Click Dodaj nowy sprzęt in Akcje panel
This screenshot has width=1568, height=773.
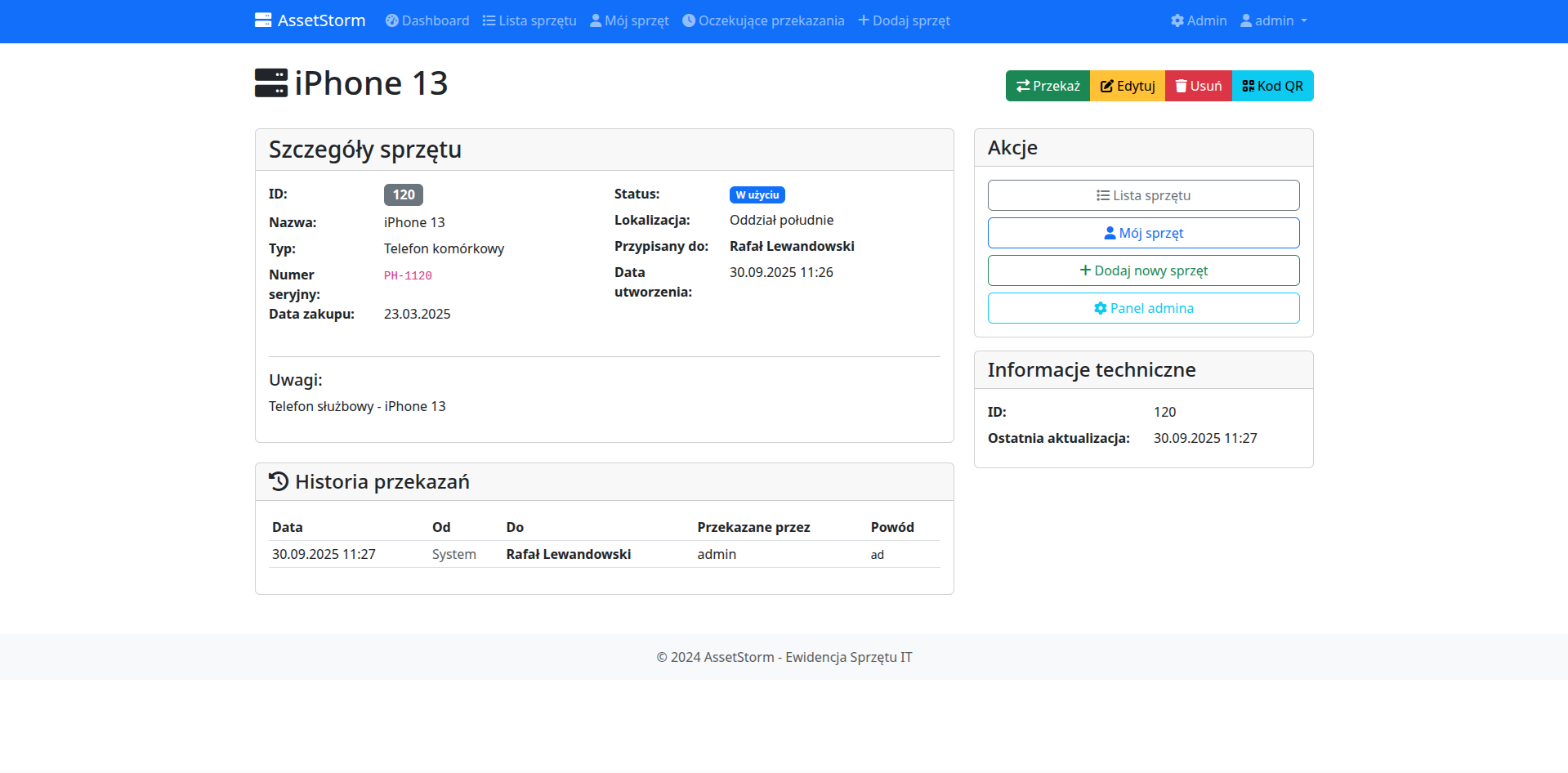point(1143,270)
